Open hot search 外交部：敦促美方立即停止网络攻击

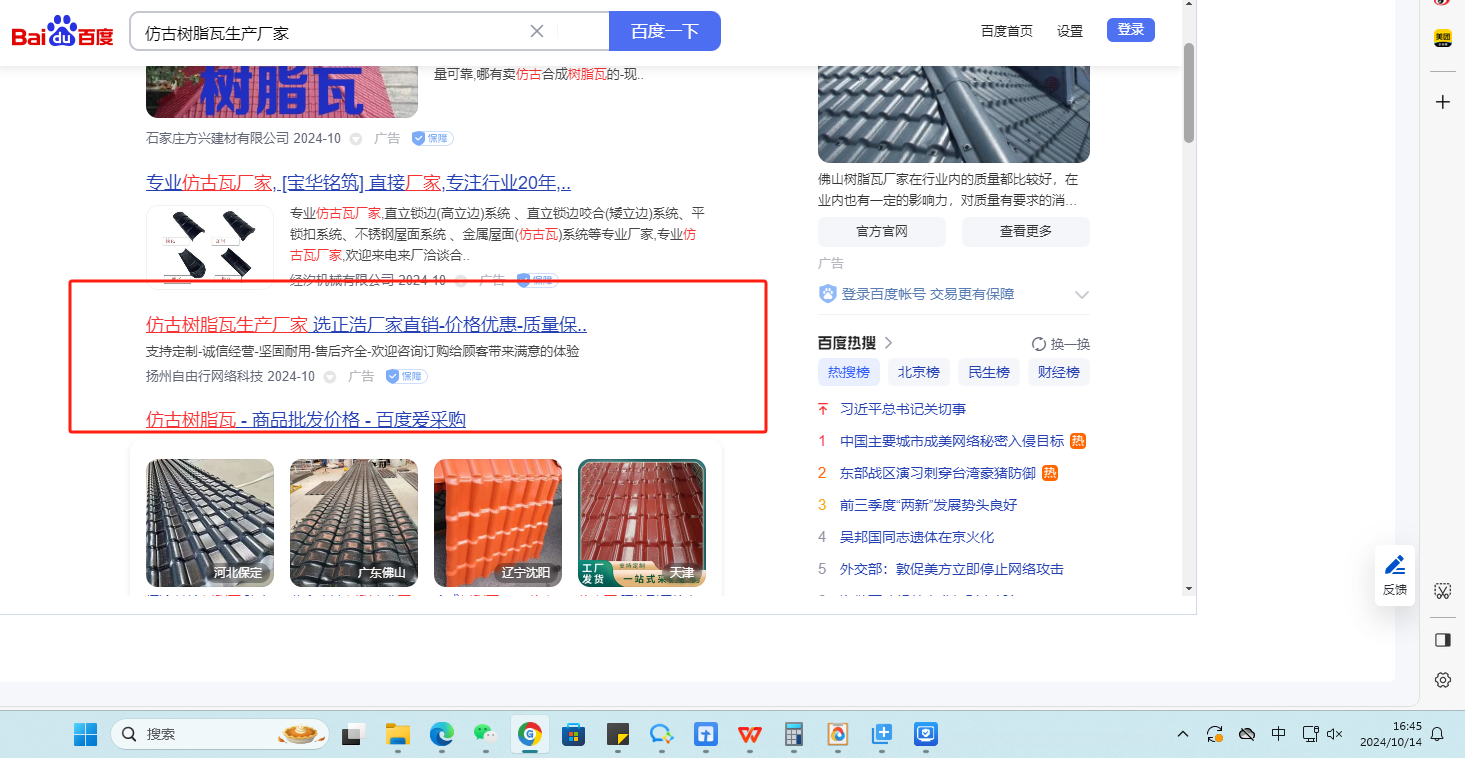pos(952,569)
